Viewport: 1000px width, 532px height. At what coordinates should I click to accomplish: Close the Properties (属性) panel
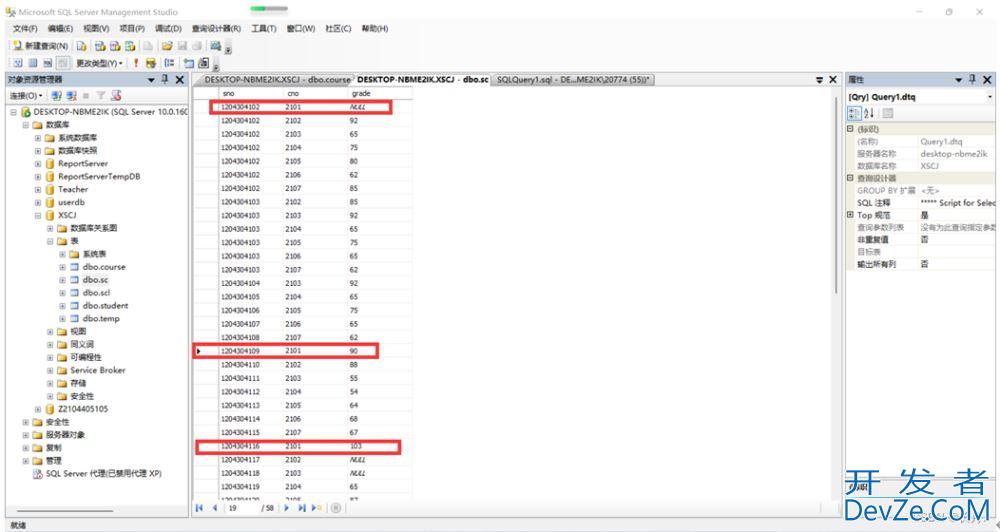click(987, 79)
